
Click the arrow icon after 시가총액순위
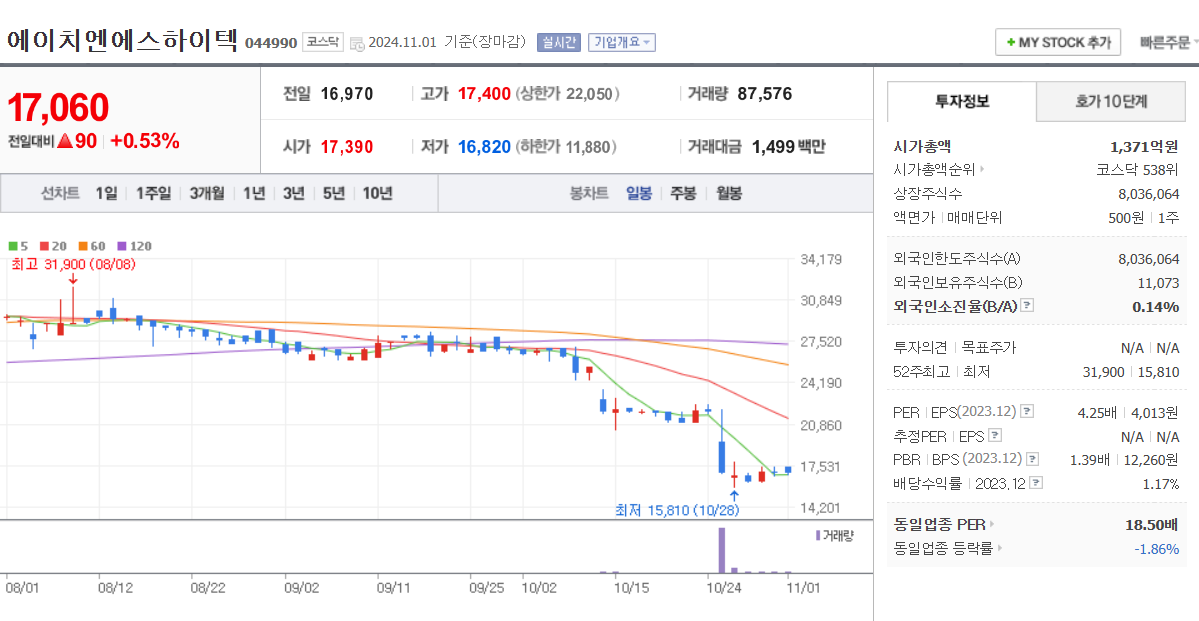(982, 171)
